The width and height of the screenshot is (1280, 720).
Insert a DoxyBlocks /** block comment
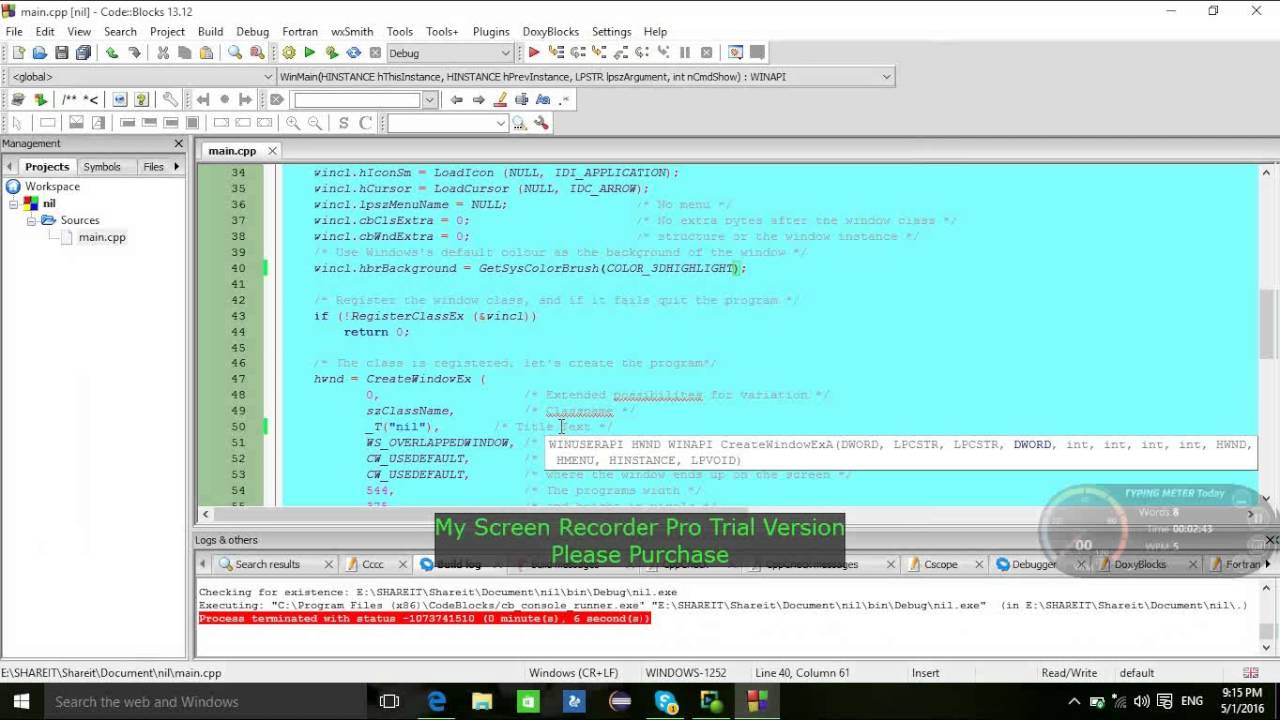(x=69, y=99)
